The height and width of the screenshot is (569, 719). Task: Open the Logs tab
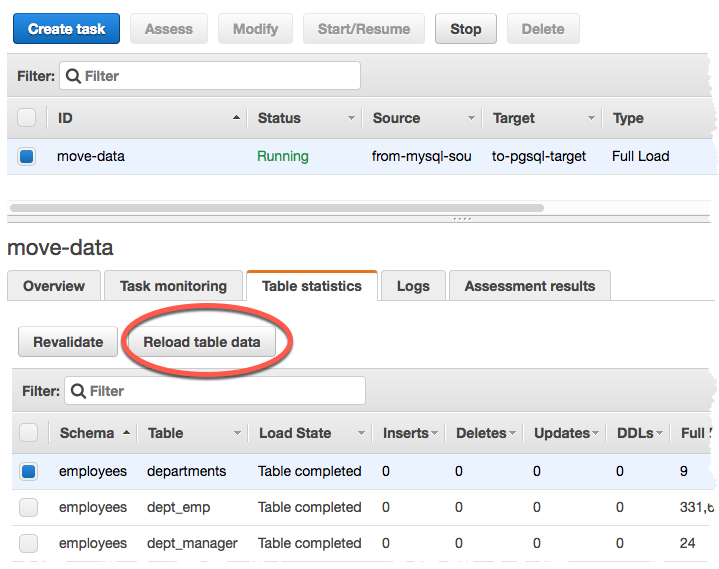point(413,286)
